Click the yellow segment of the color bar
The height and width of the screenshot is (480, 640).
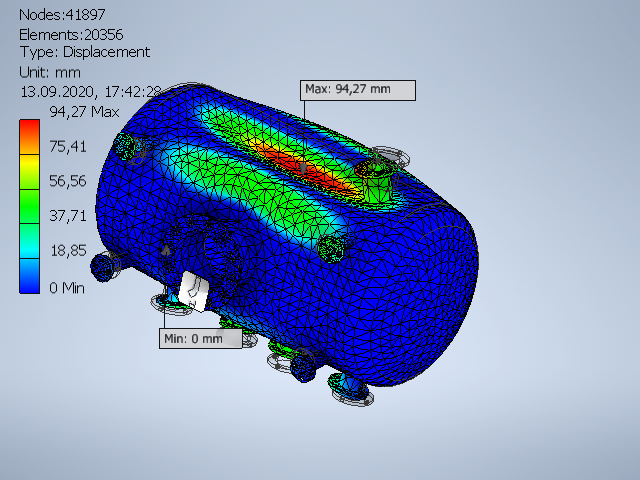[29, 171]
